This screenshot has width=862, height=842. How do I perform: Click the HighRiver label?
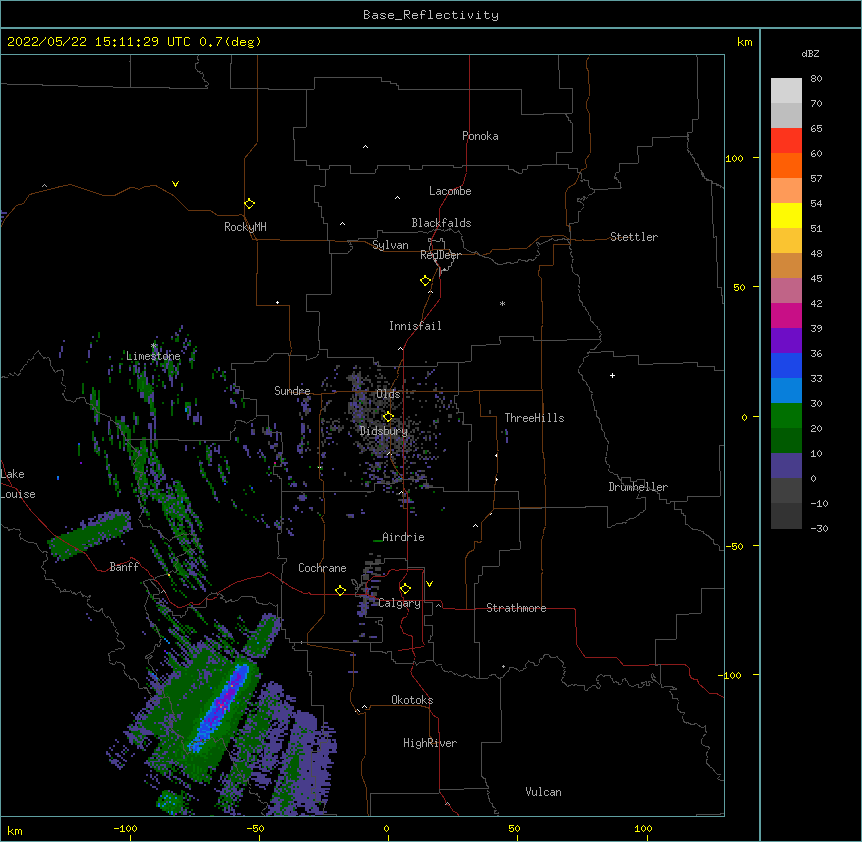point(430,743)
